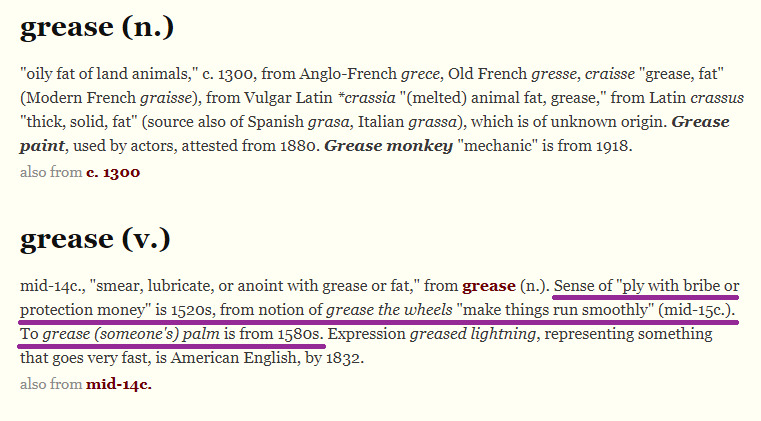Click the italic Anglo-French word "grece"
This screenshot has height=421, width=761.
[420, 74]
